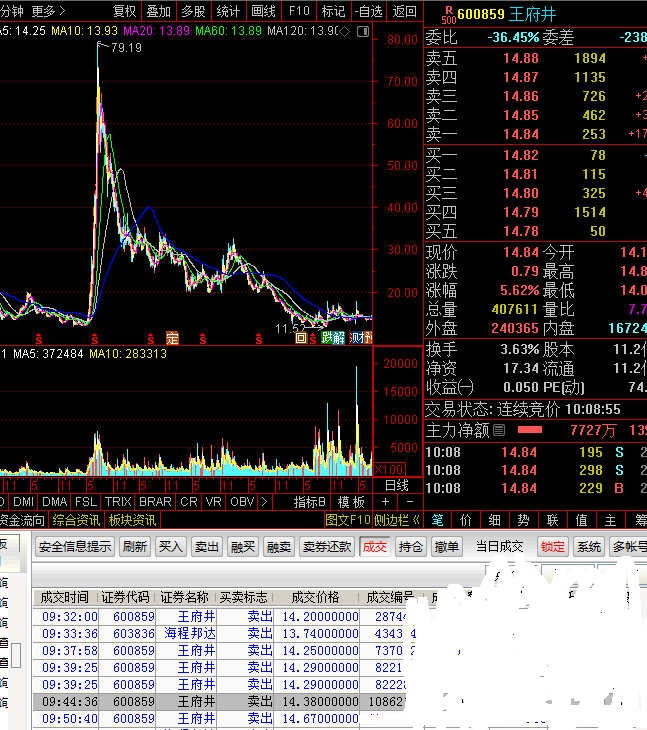
Task: Open the 日线 period selector
Action: (397, 486)
